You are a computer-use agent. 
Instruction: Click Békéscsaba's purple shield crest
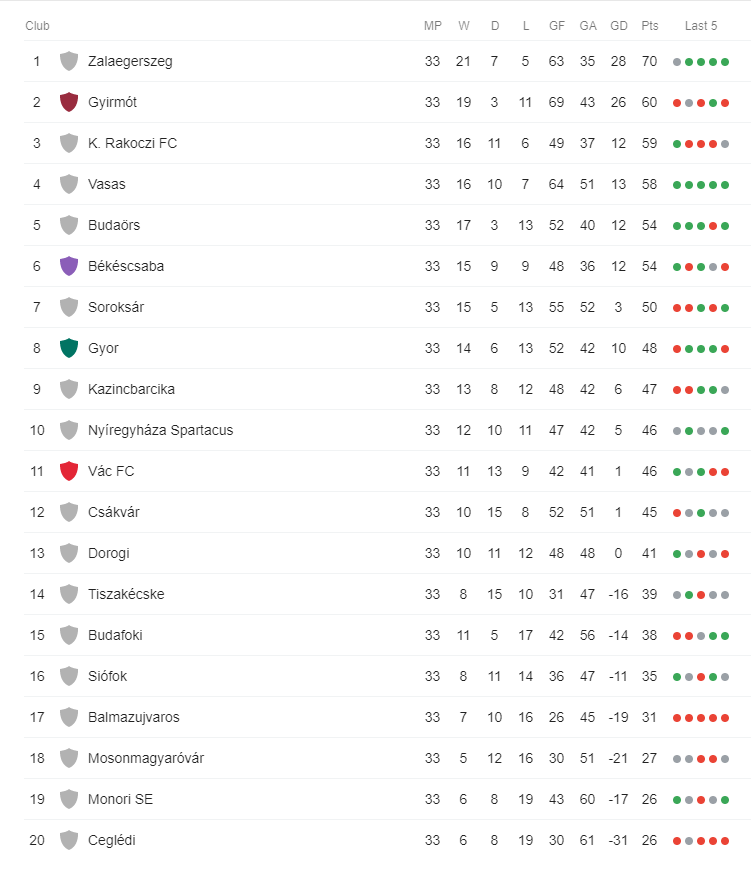click(69, 267)
